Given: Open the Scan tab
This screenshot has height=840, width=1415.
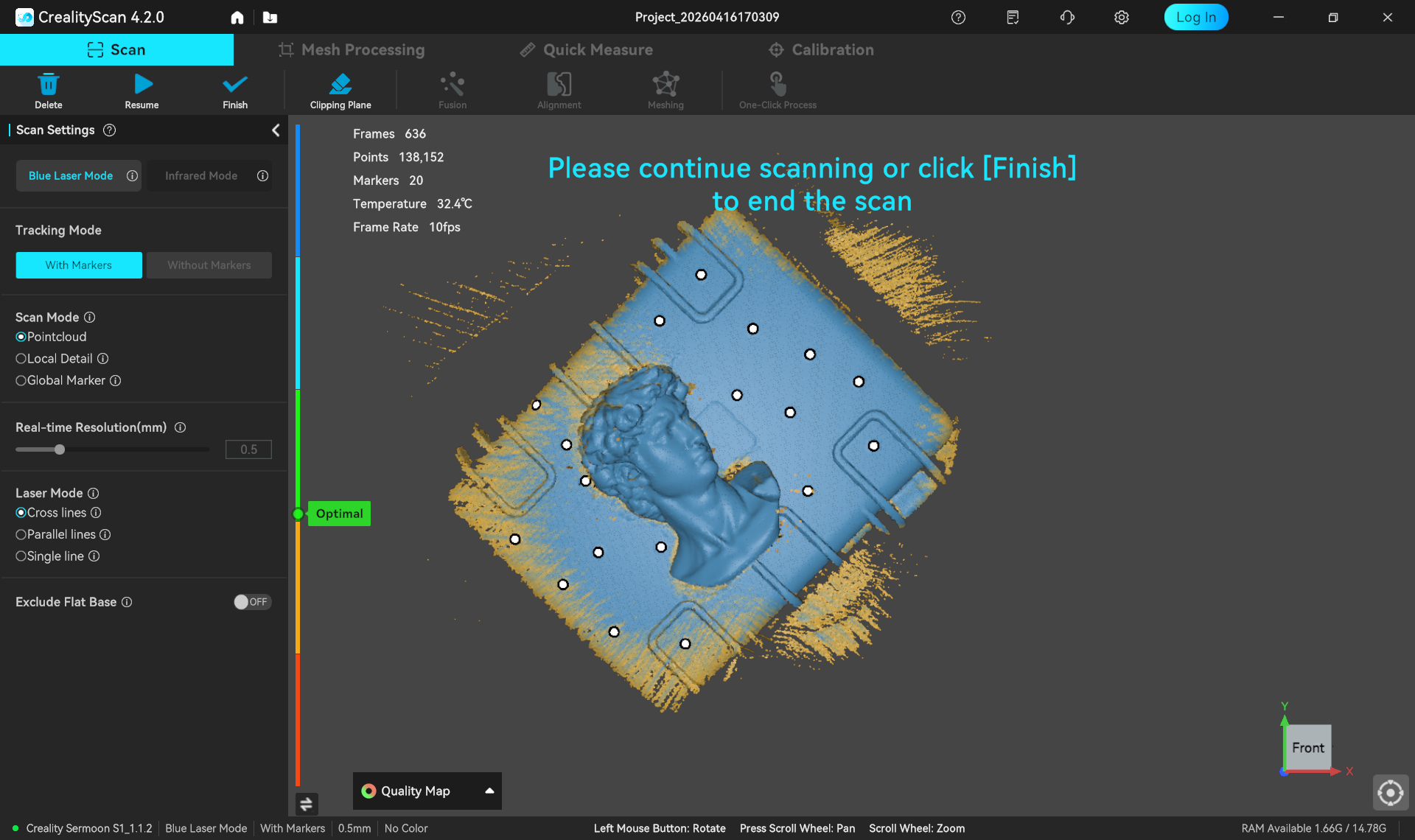Looking at the screenshot, I should (116, 50).
